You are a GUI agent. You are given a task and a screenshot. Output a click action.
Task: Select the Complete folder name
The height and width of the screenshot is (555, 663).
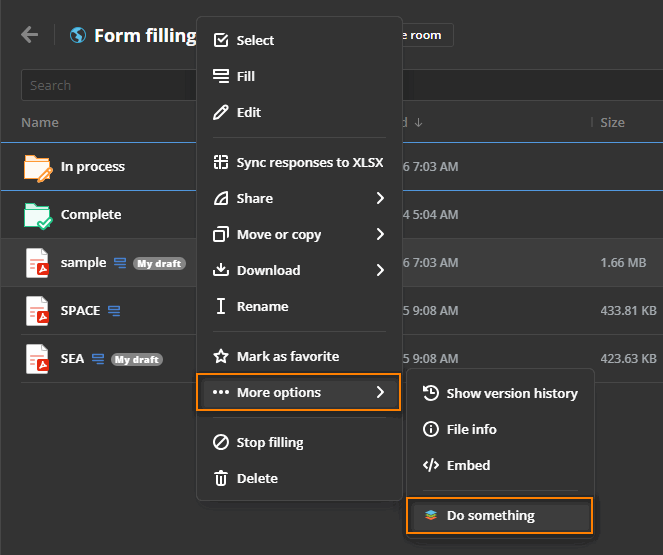tap(91, 214)
